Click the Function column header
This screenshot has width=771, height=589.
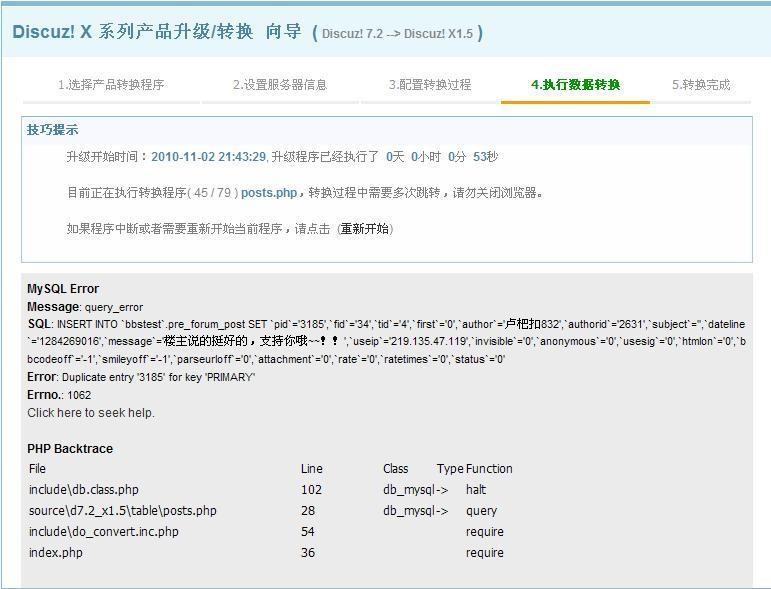489,469
